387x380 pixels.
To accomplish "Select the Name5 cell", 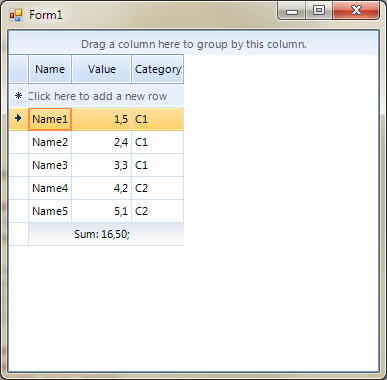I will (50, 211).
